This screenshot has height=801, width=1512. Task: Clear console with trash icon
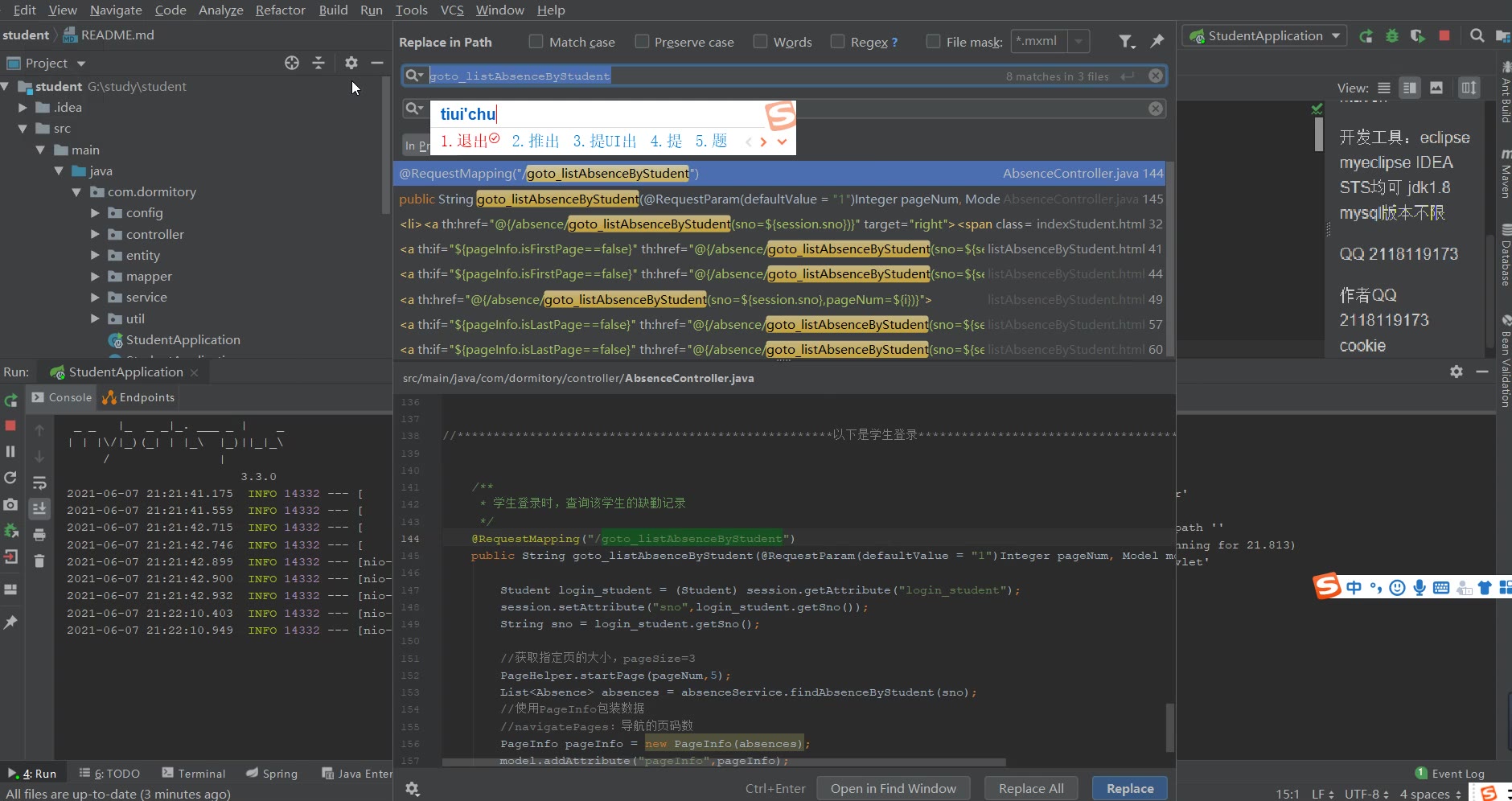pos(39,561)
